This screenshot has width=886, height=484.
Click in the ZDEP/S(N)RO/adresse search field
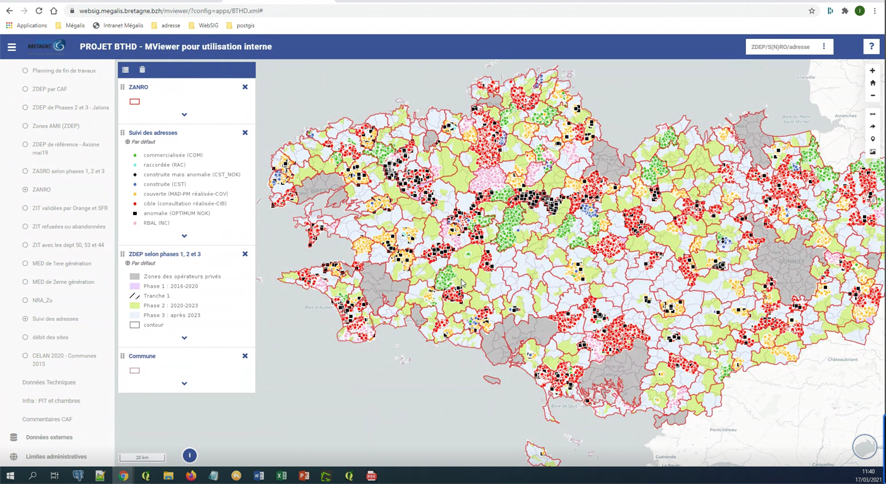(x=781, y=47)
